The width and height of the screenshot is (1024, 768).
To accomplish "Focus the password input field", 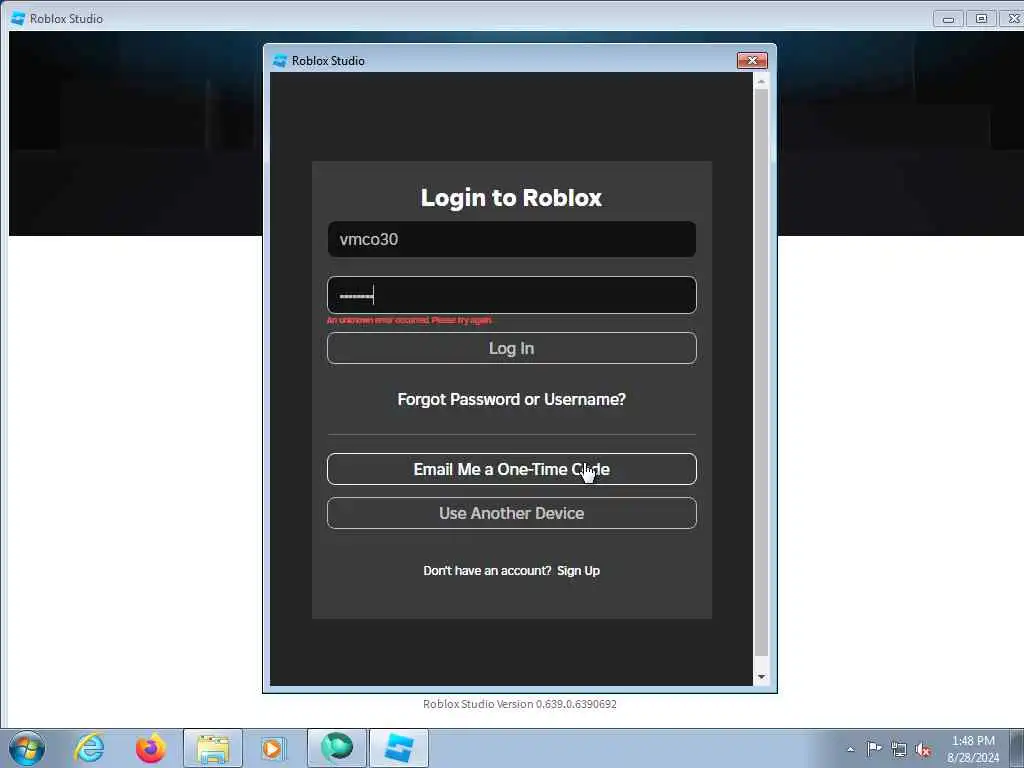I will 511,295.
